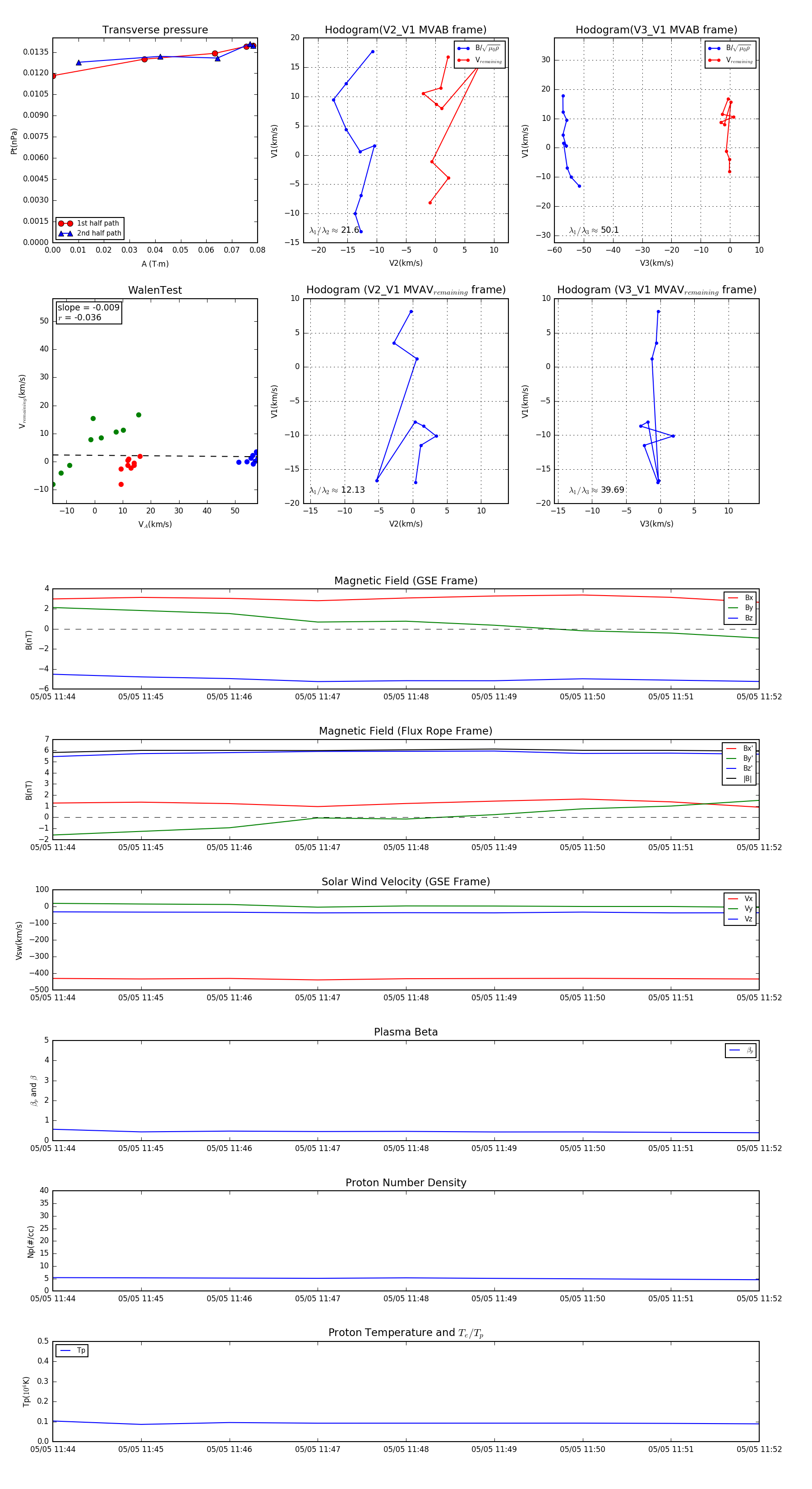Image resolution: width=812 pixels, height=1489 pixels.
Task: Click the "By" legend entry in GSE magnetic field
Action: (x=740, y=607)
